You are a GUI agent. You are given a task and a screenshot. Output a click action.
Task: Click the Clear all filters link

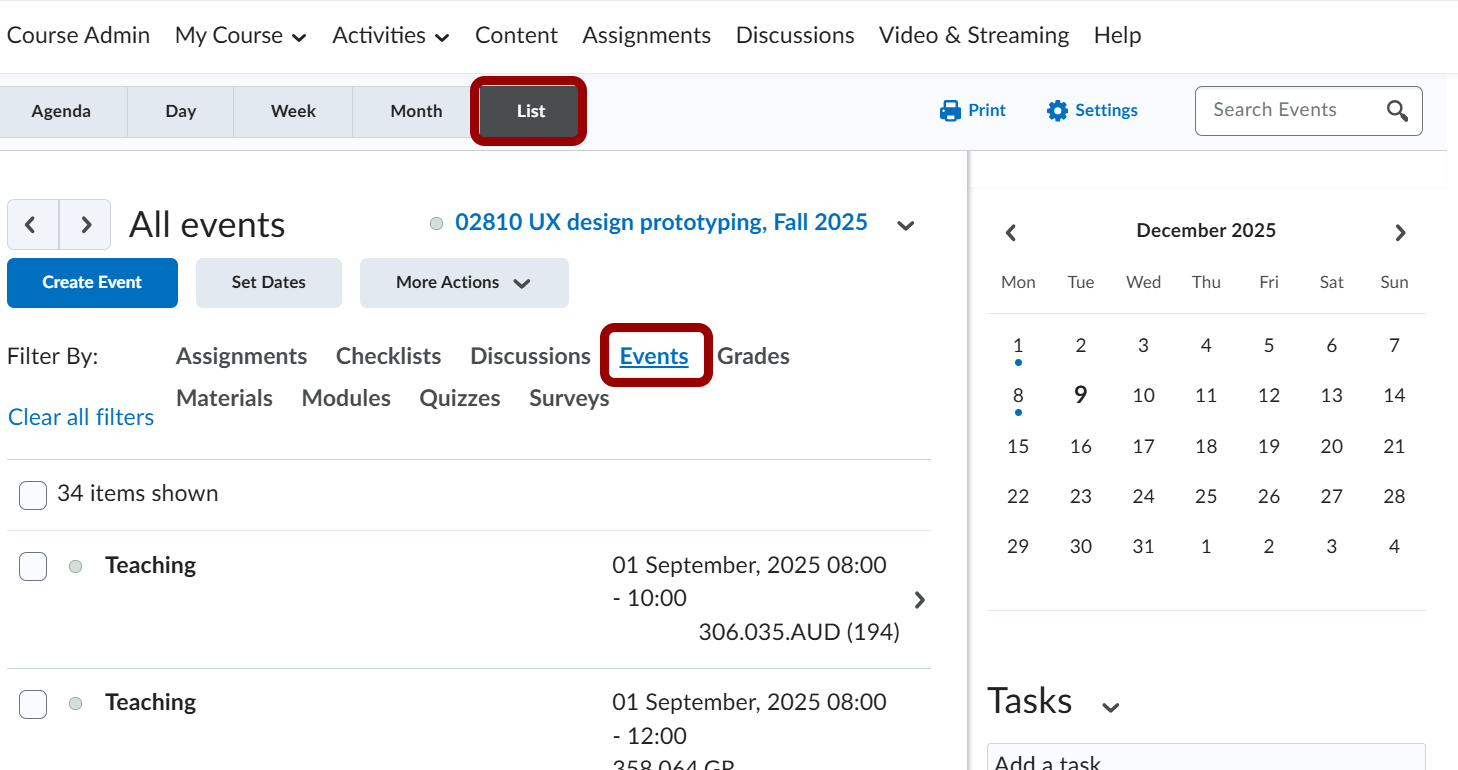click(81, 417)
